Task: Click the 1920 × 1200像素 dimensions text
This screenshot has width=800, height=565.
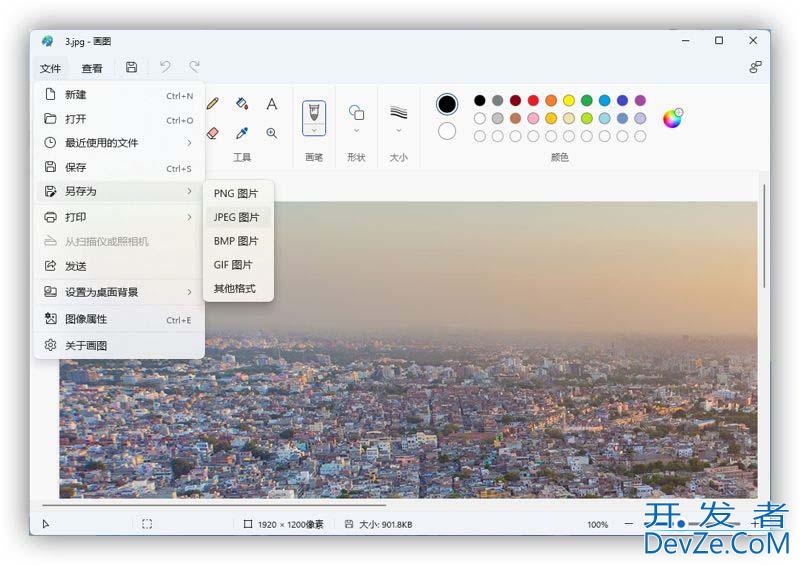Action: (291, 524)
